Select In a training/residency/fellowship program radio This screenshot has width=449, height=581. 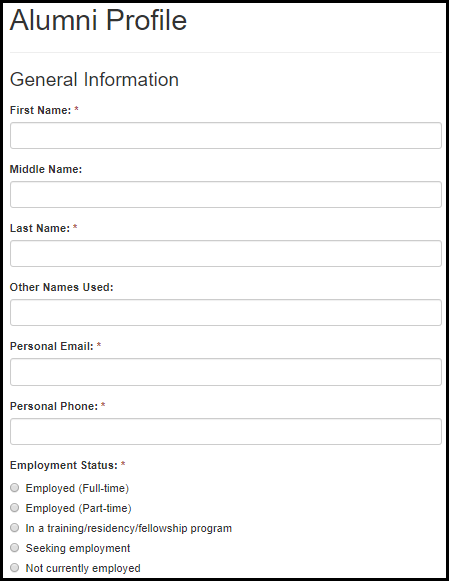point(14,527)
